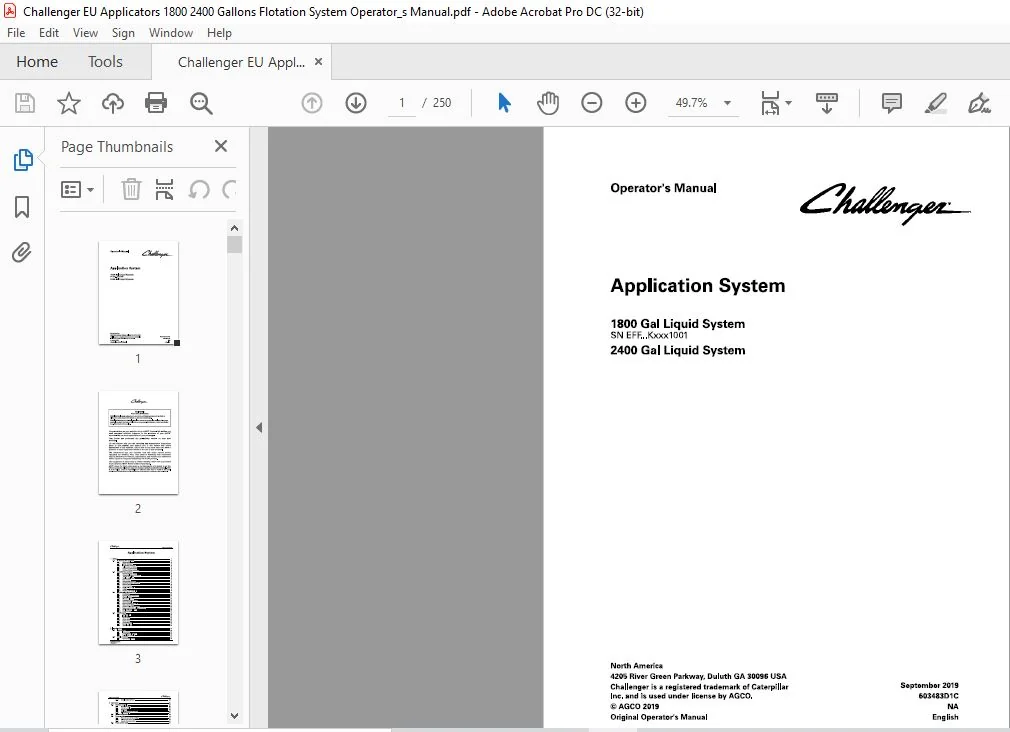Click the SN EFF...Kxxx1001 text
This screenshot has height=732, width=1010.
(x=649, y=335)
